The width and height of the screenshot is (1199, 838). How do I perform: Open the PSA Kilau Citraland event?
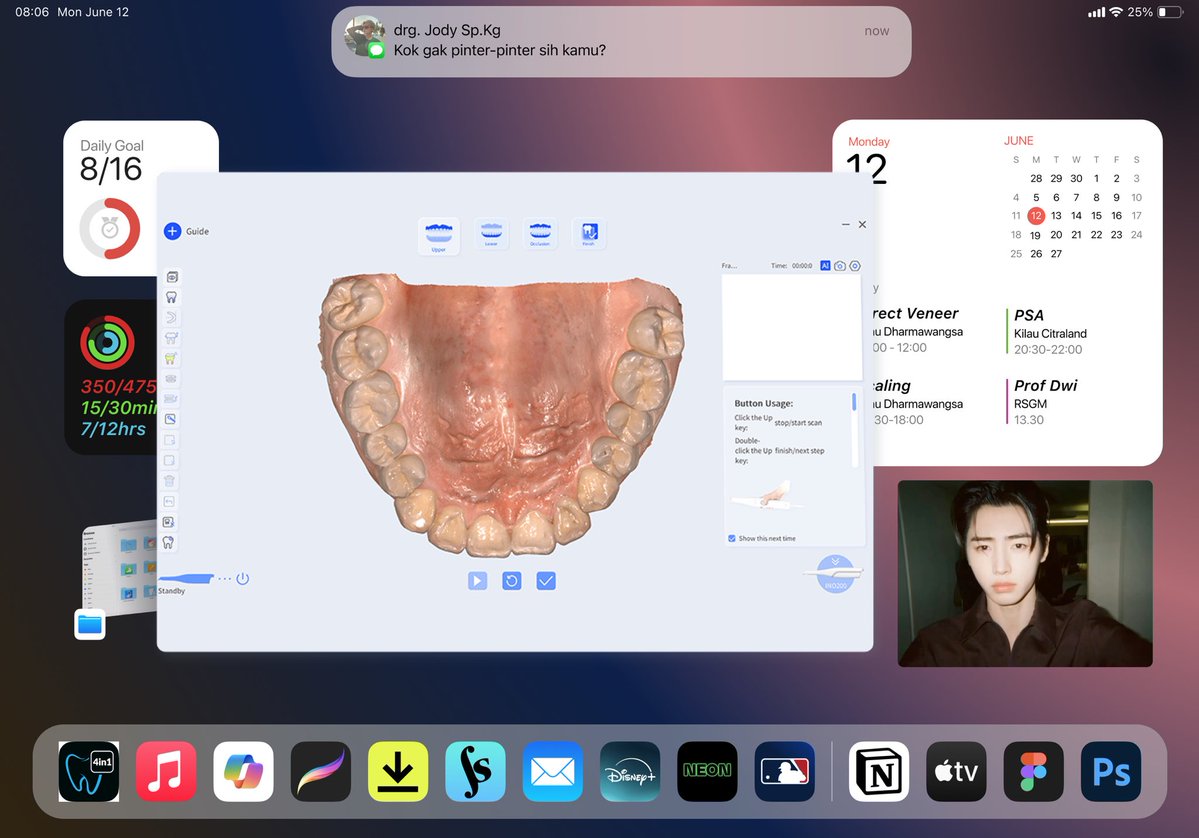[1049, 332]
